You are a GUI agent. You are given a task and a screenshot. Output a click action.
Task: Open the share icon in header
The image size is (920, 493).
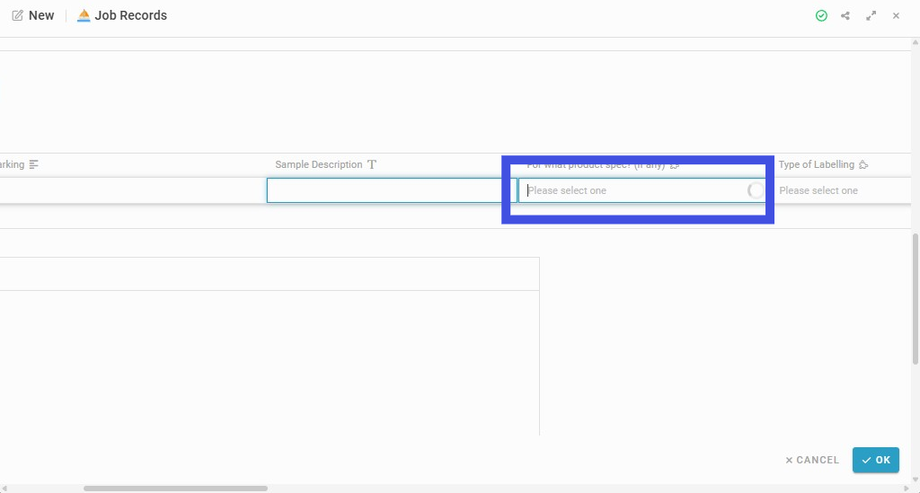[845, 16]
